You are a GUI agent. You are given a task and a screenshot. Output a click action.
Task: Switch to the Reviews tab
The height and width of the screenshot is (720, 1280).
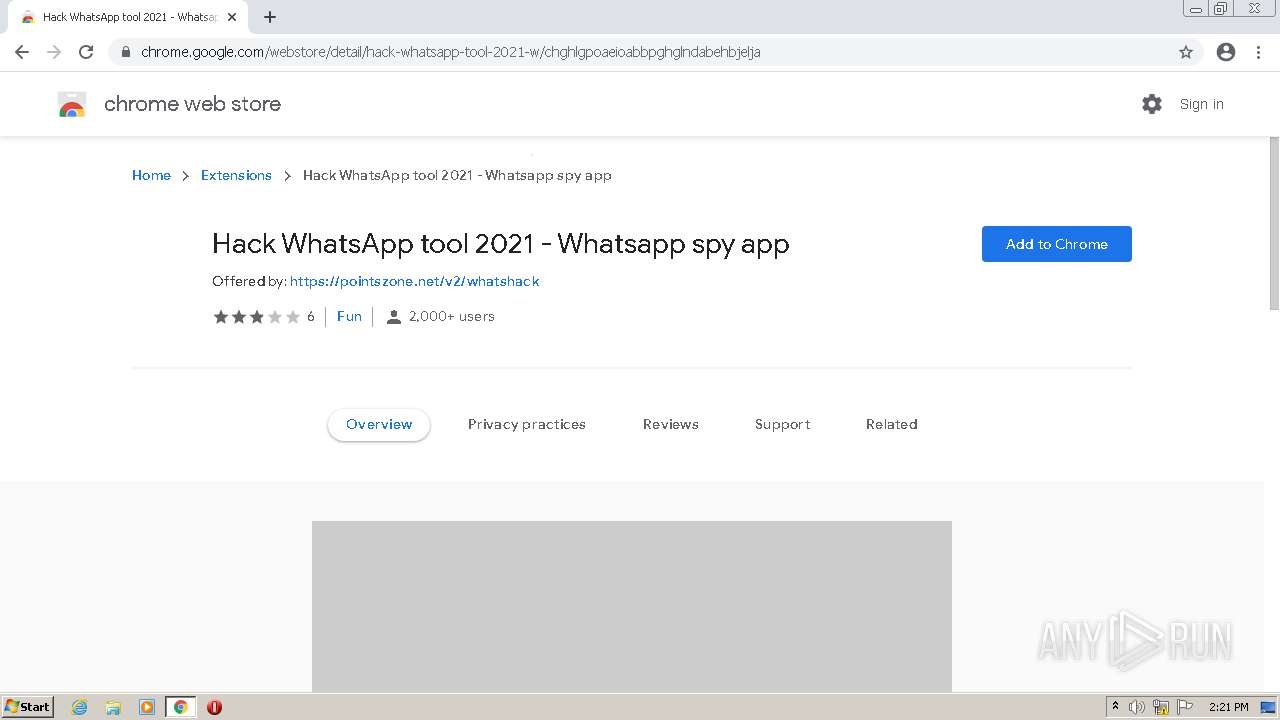click(x=671, y=424)
